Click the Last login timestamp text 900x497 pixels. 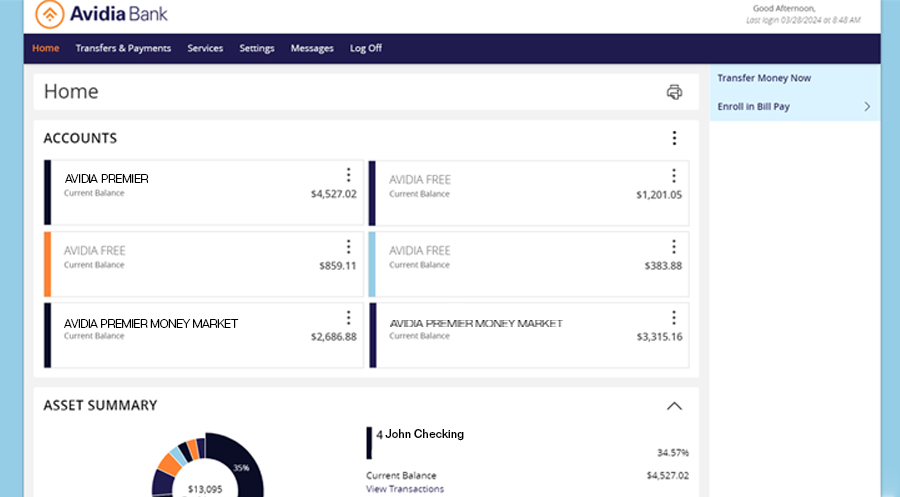click(803, 20)
